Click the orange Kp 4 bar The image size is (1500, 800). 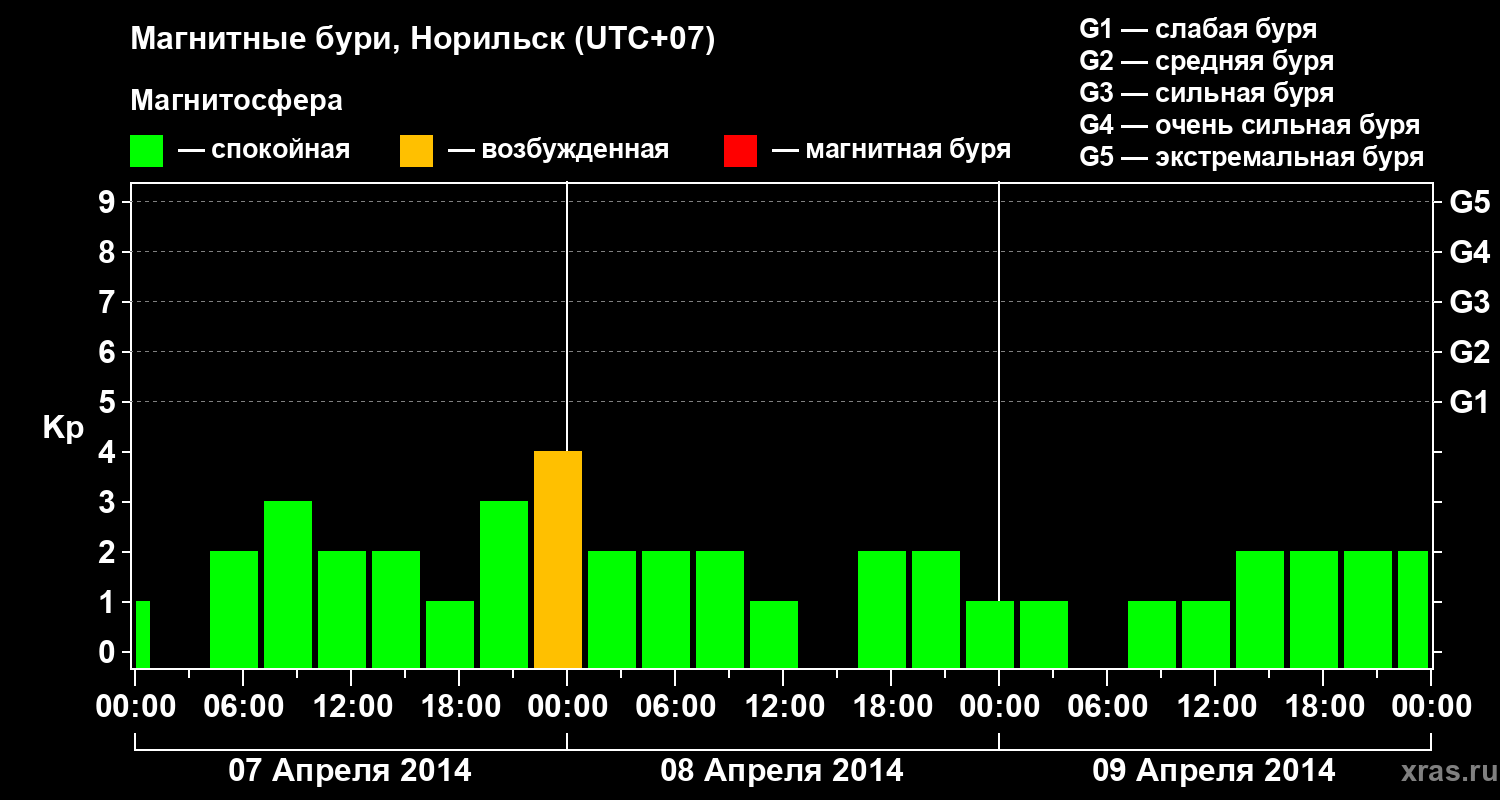[558, 560]
